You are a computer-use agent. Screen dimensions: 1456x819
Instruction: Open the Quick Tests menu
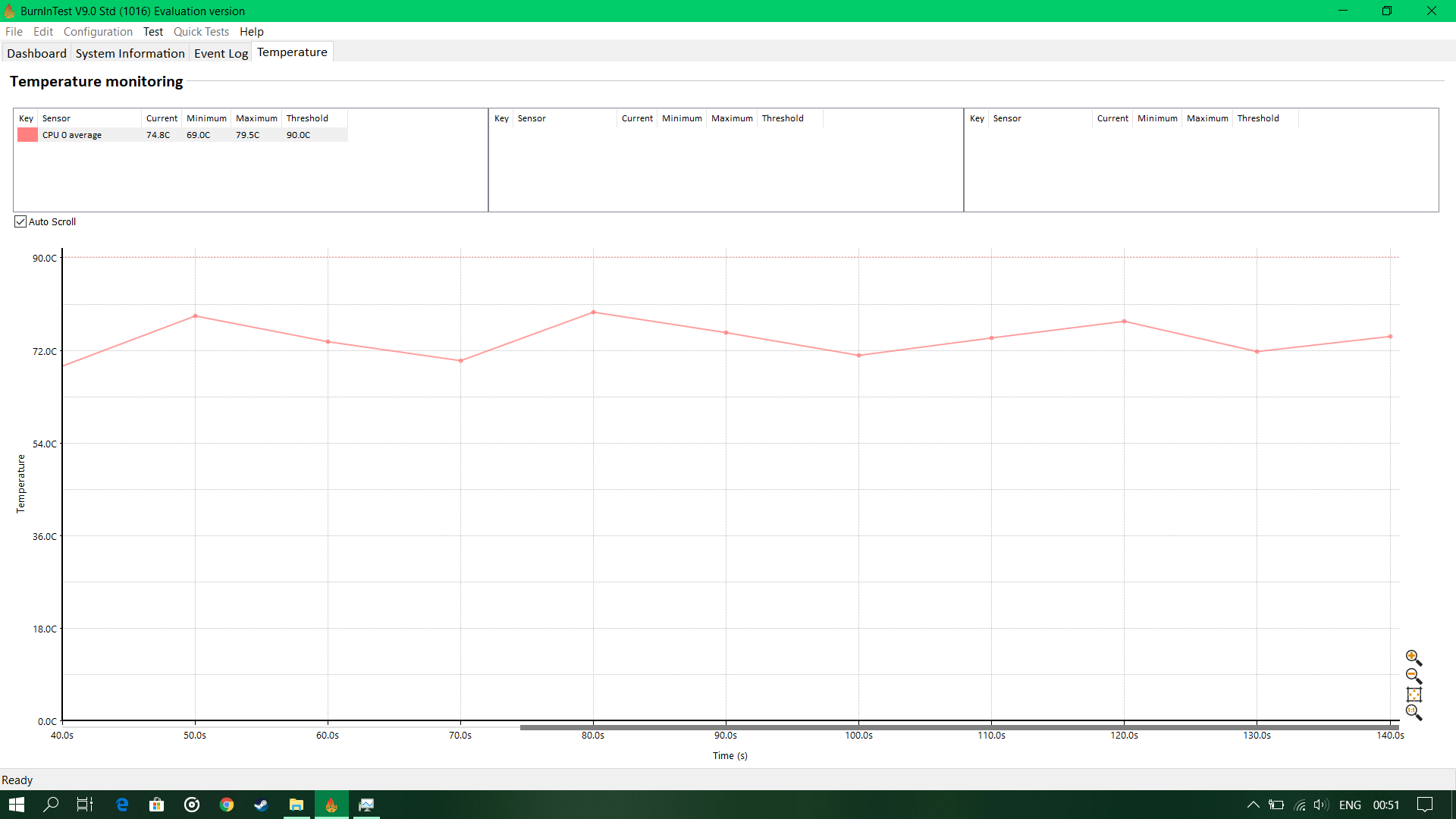(201, 32)
